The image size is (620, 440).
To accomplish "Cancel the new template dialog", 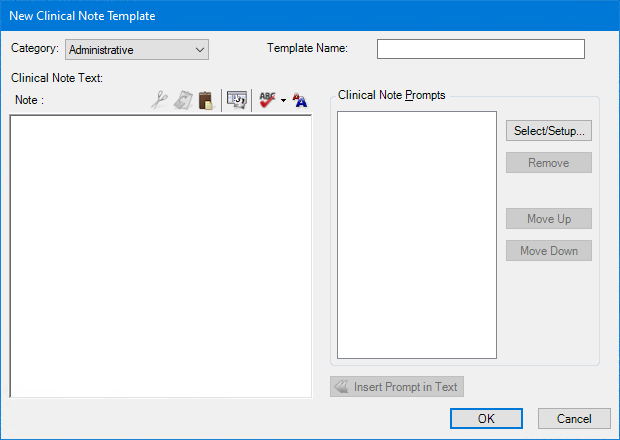I will click(x=574, y=419).
